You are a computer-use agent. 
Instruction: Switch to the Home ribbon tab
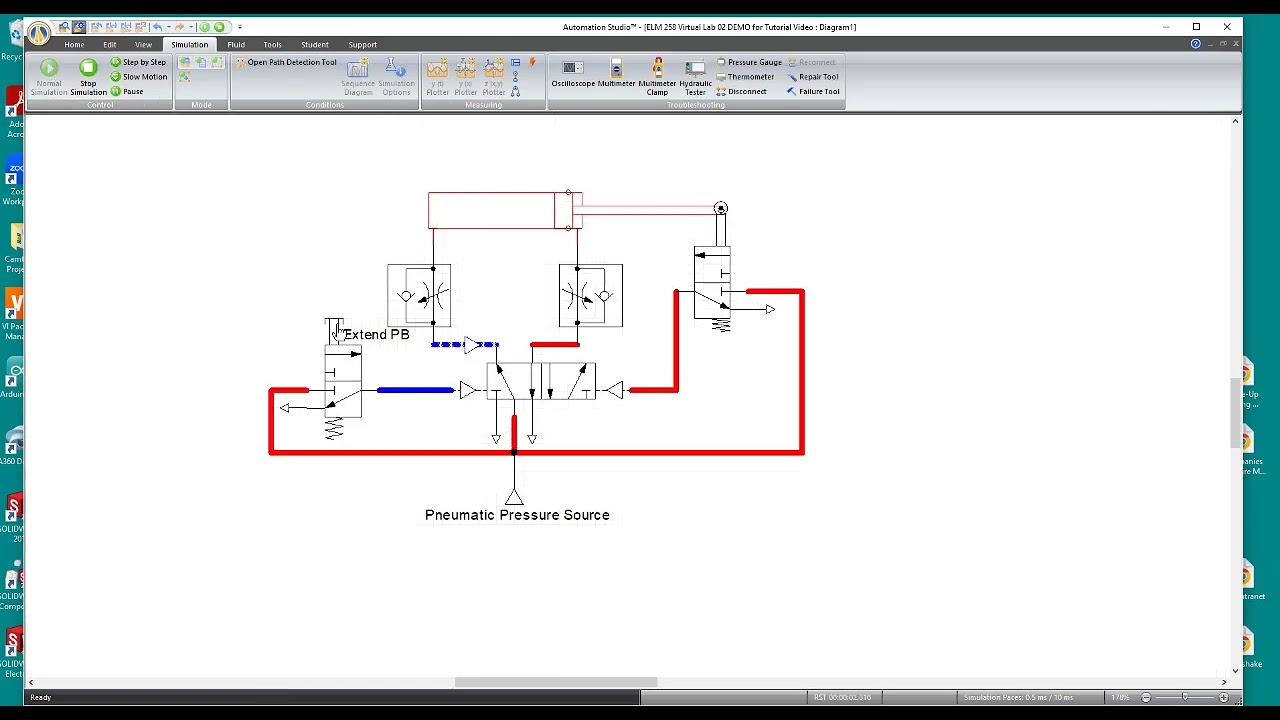tap(74, 44)
